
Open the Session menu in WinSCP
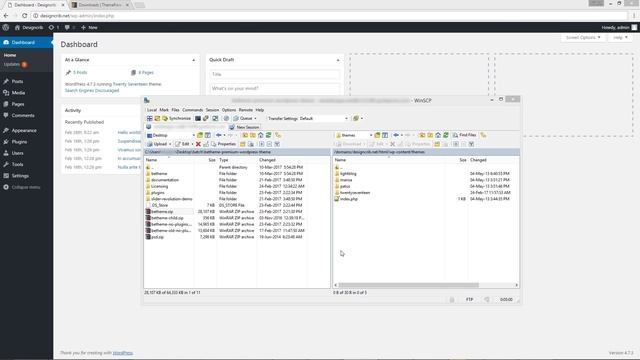212,110
